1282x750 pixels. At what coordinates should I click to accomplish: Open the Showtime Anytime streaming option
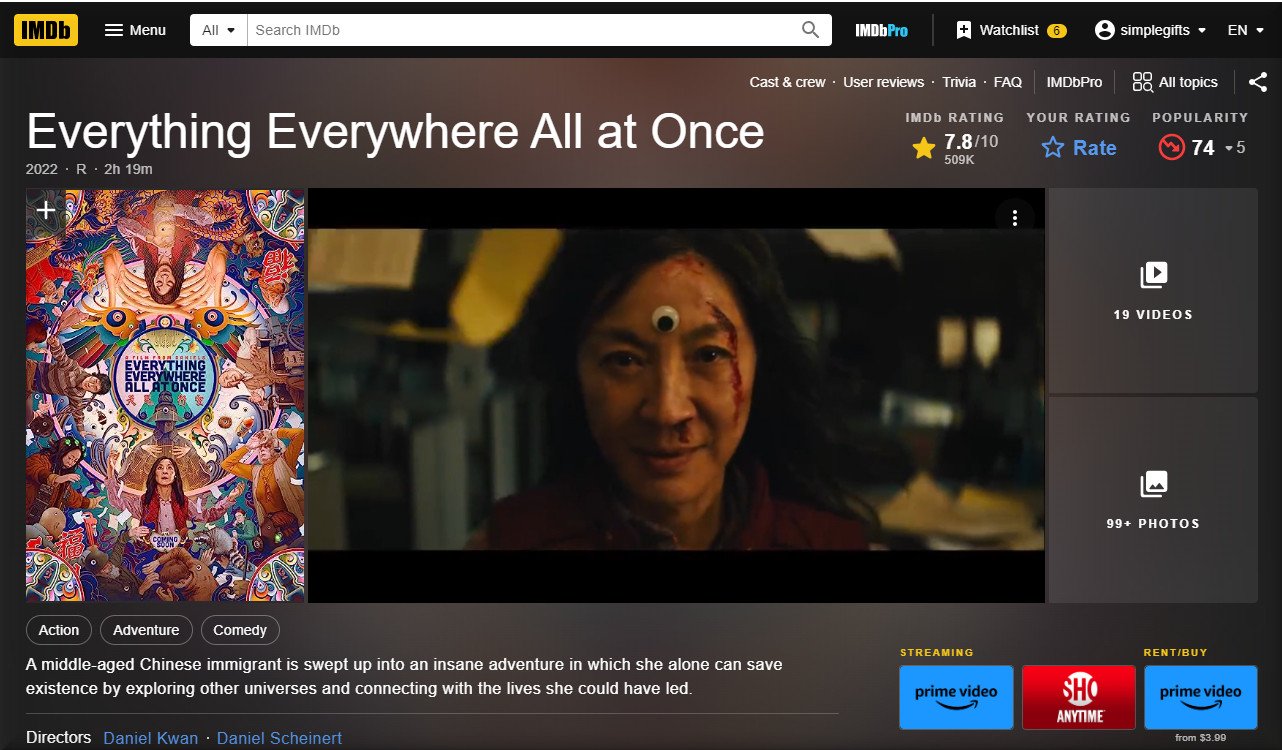tap(1079, 697)
